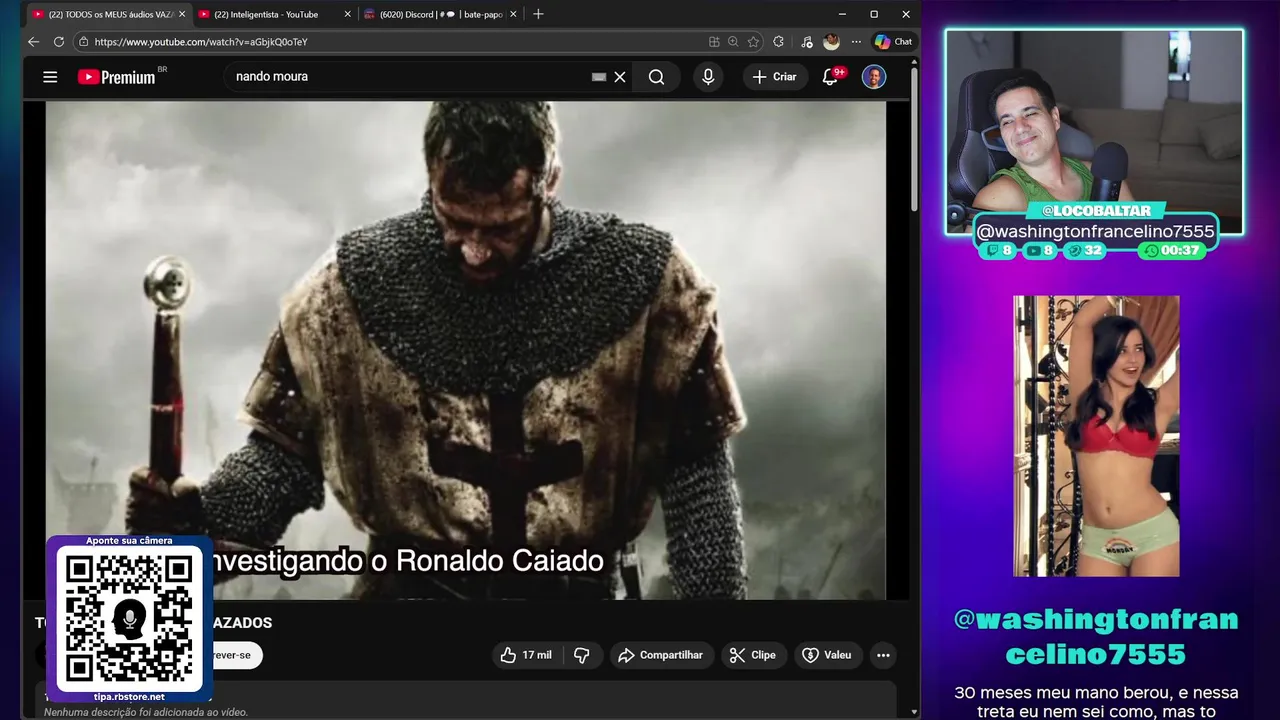1280x720 pixels.
Task: Open the YouTube hamburger guide menu
Action: click(50, 77)
